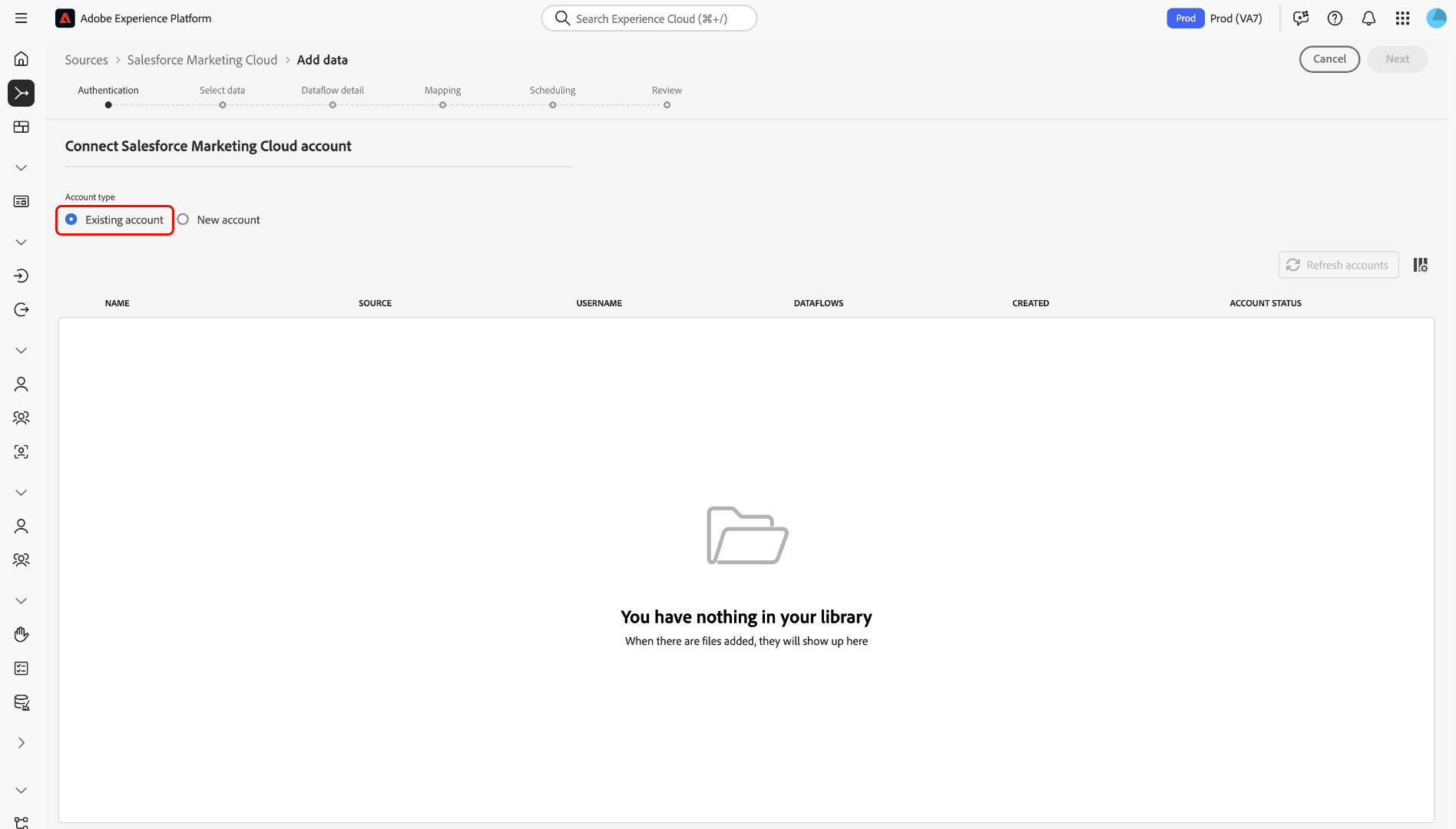
Task: Open the highlighted Sources sidebar icon
Action: pos(22,93)
